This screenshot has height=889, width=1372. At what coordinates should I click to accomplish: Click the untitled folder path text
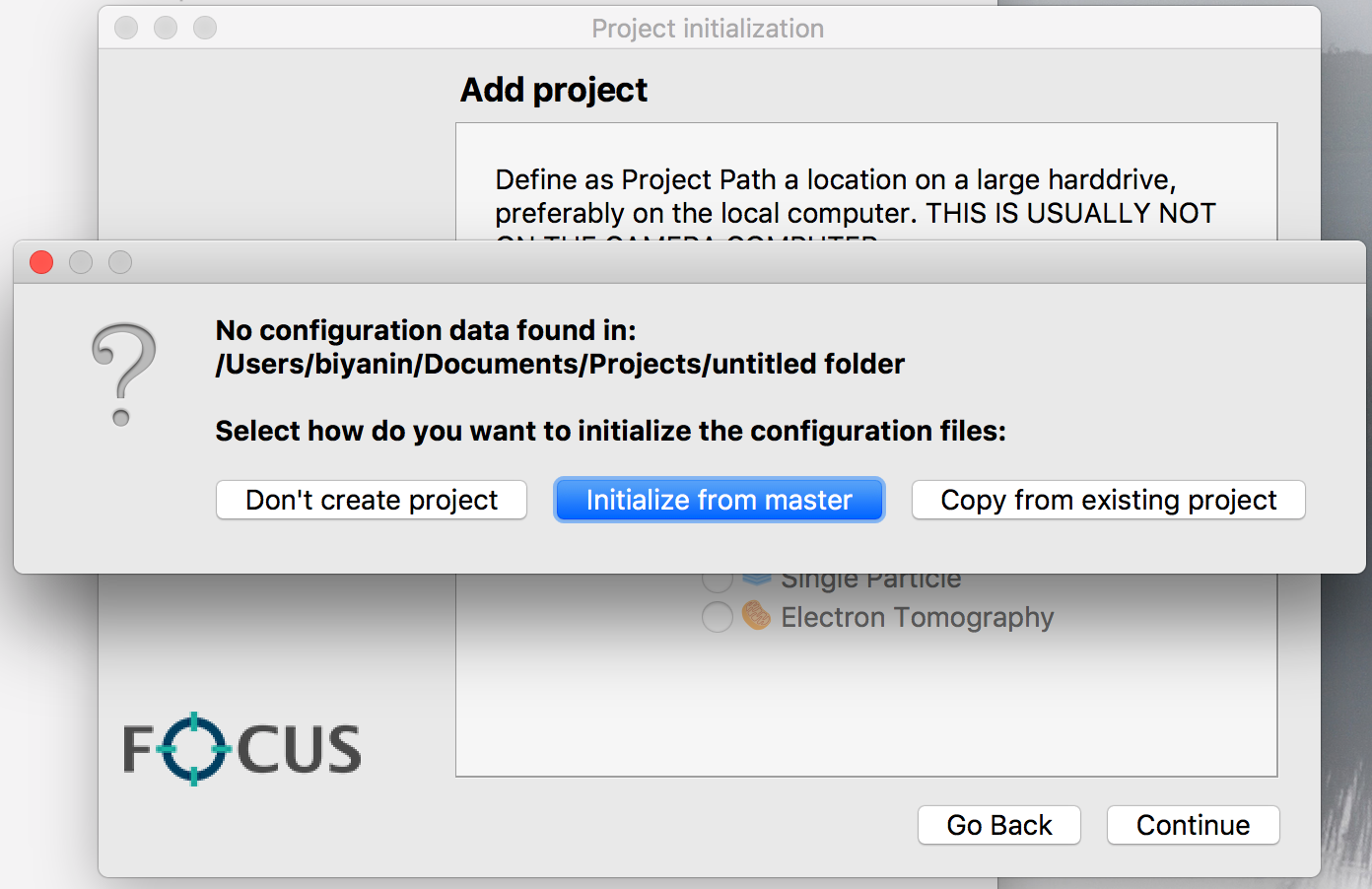[559, 364]
